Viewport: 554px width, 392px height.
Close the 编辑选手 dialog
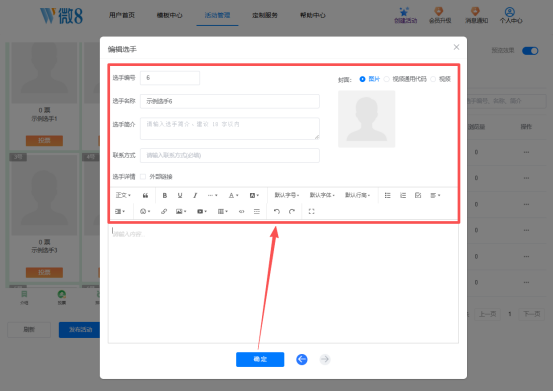(456, 47)
